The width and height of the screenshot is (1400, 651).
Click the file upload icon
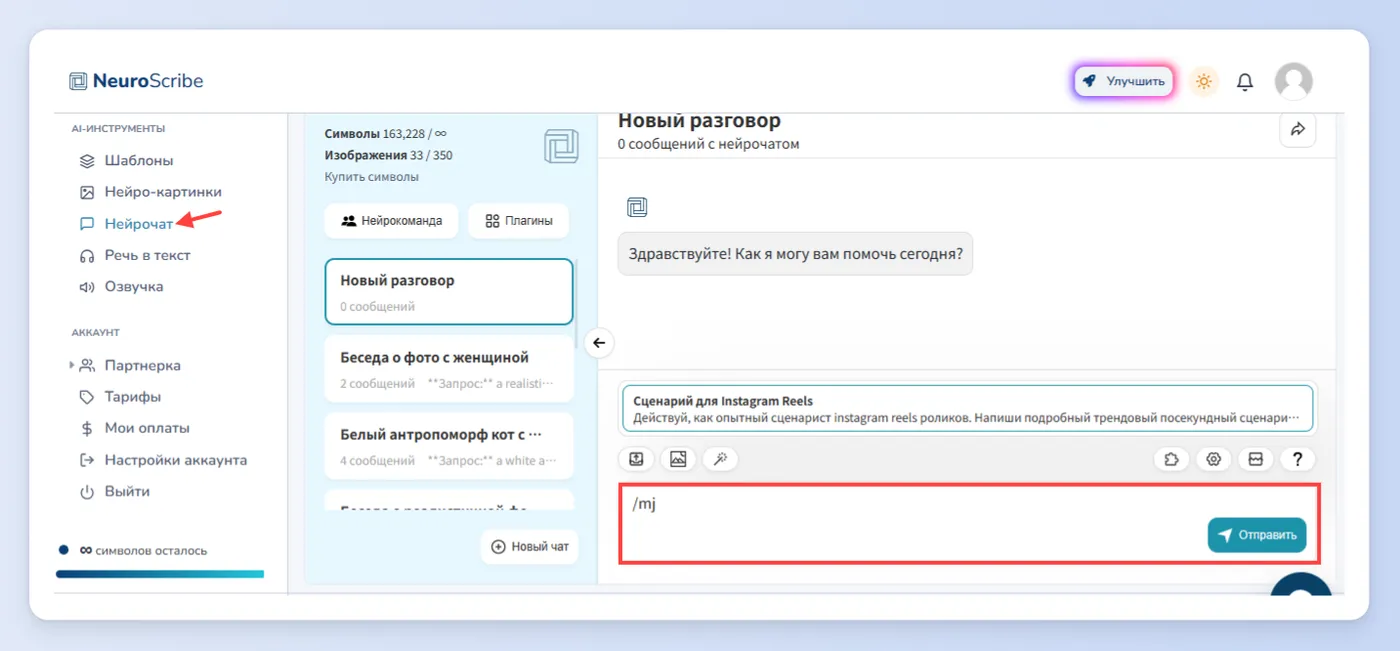636,459
